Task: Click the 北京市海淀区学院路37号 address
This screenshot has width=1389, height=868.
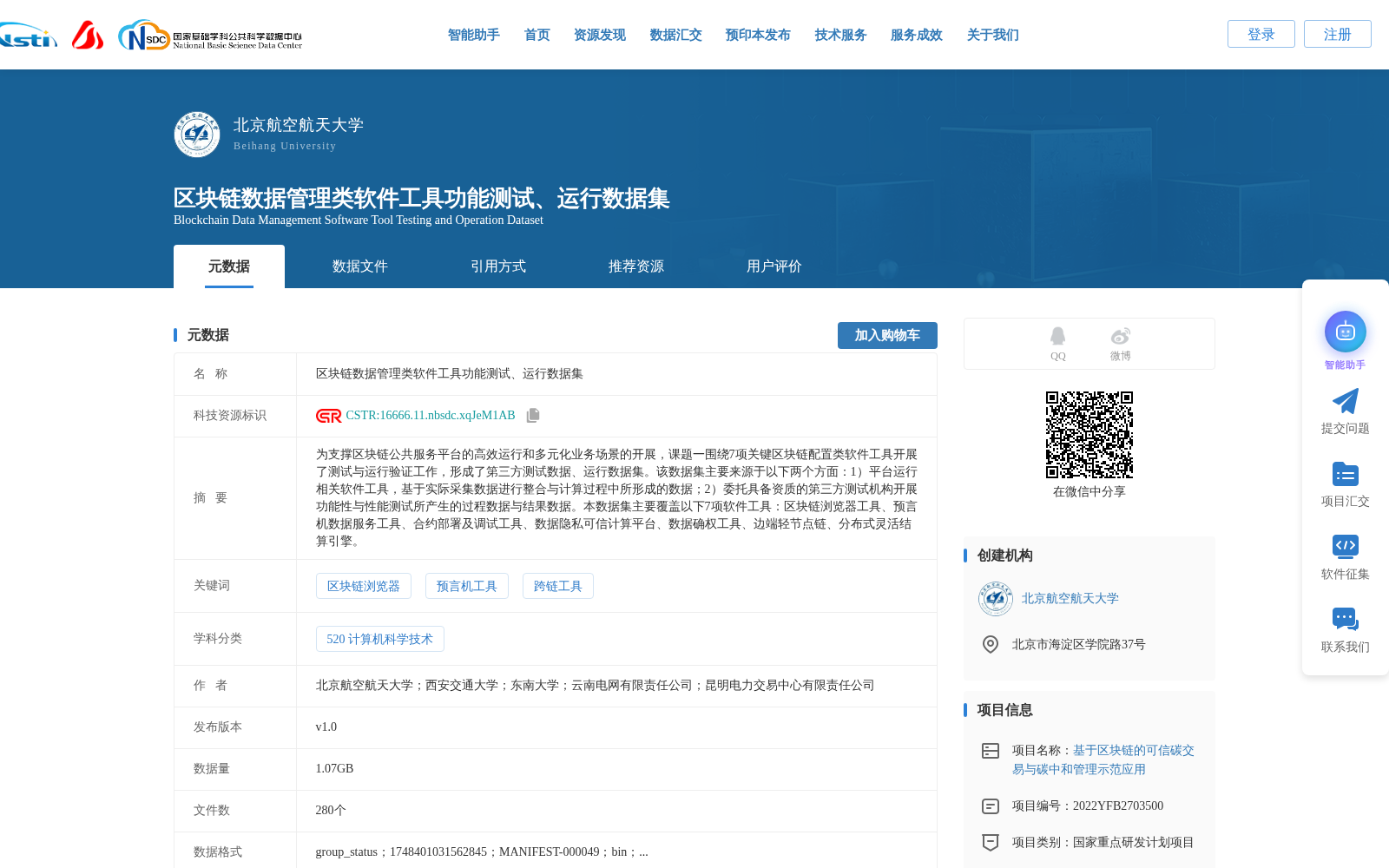Action: (x=1079, y=644)
